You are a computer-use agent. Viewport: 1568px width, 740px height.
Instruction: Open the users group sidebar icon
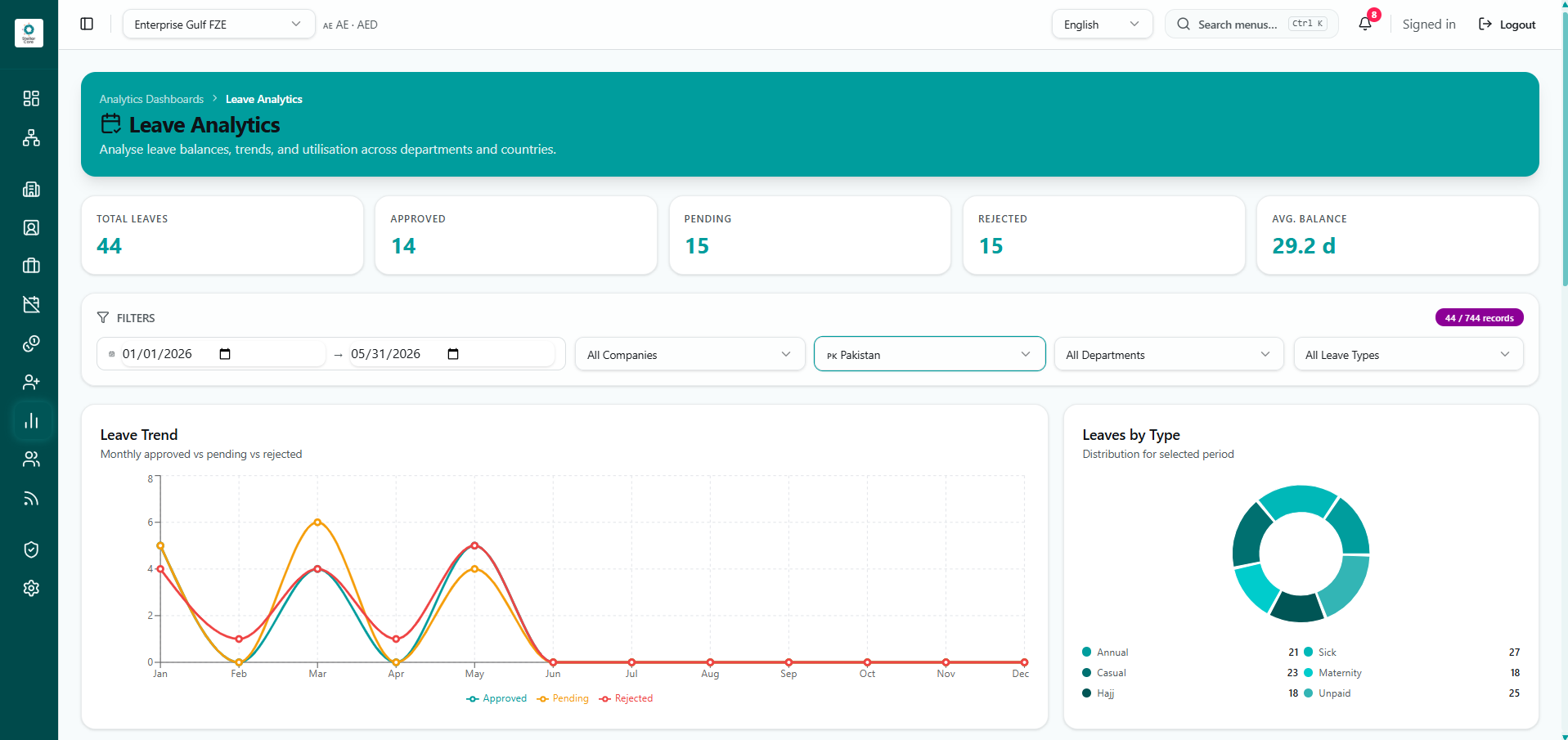tap(31, 459)
